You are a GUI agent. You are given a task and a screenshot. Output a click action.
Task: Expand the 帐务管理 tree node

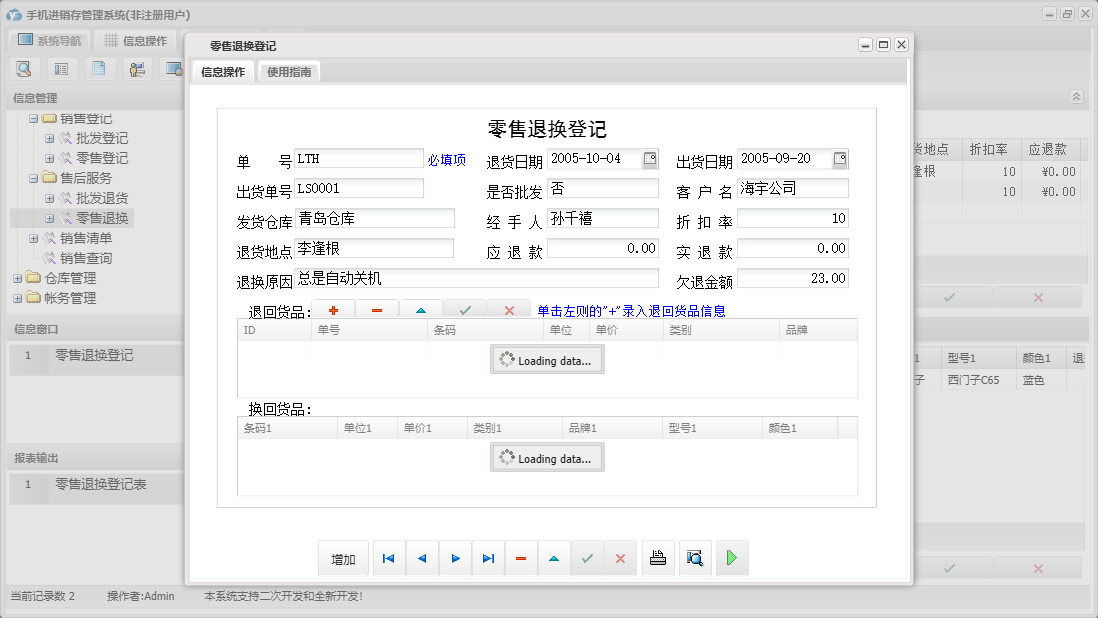click(x=18, y=298)
